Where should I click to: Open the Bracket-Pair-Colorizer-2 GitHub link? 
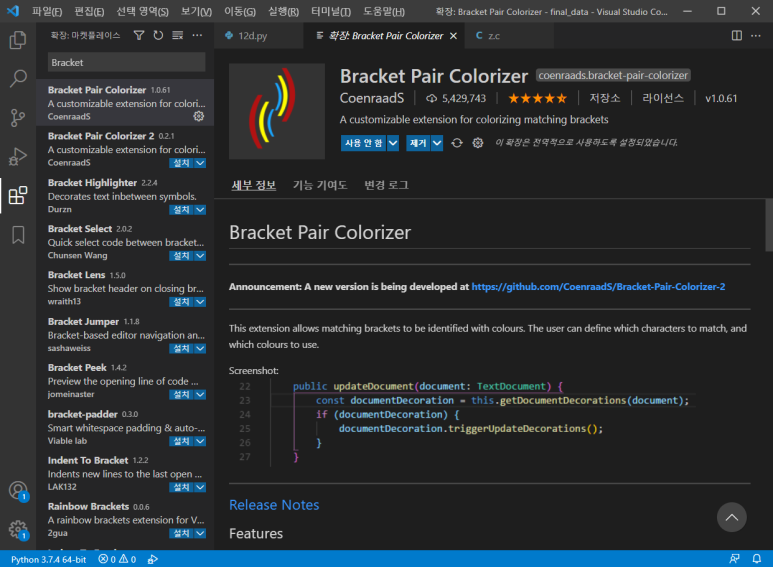pyautogui.click(x=598, y=287)
